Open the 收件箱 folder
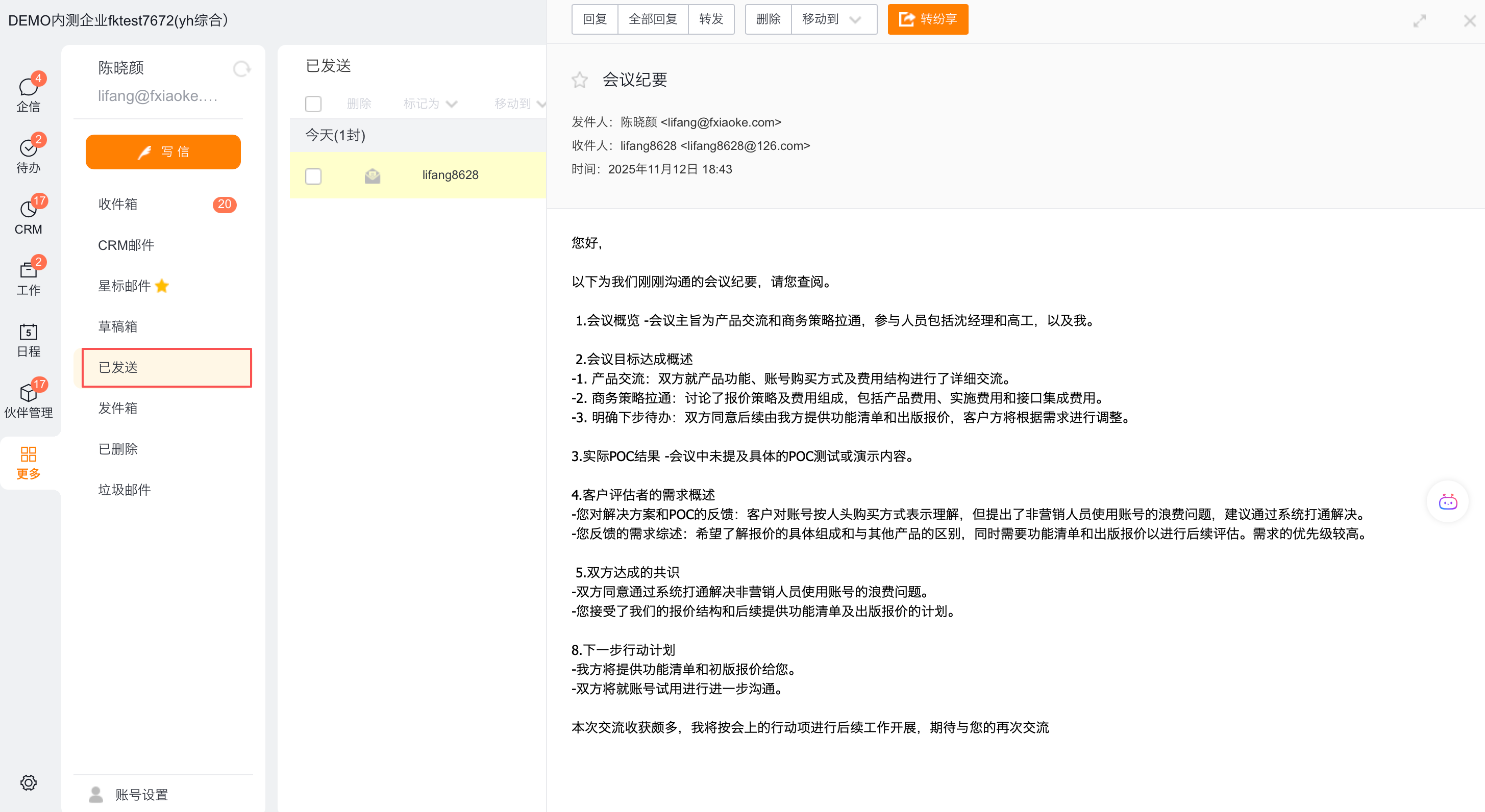 (x=117, y=204)
